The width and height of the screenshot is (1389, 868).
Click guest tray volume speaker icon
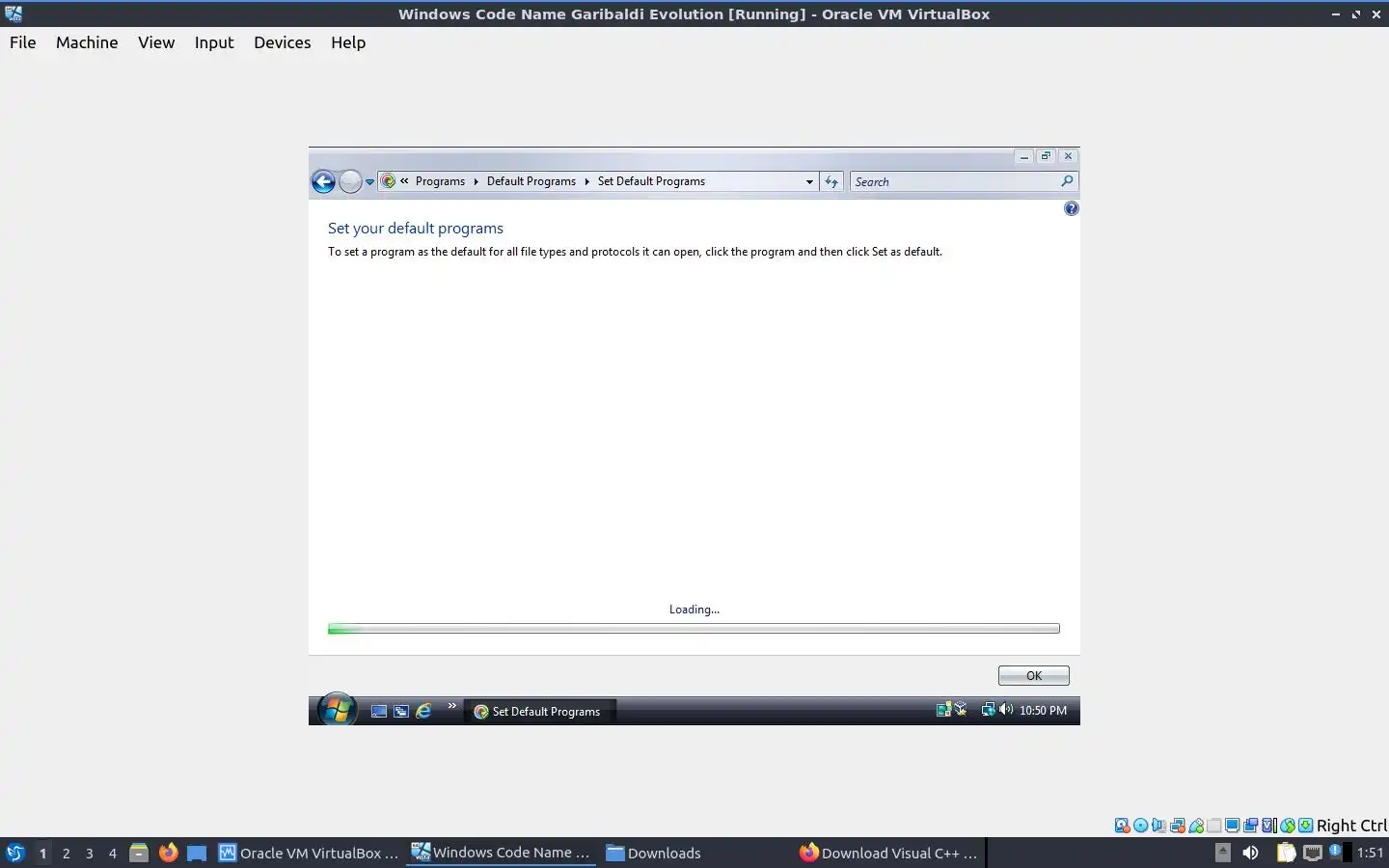[x=1006, y=710]
